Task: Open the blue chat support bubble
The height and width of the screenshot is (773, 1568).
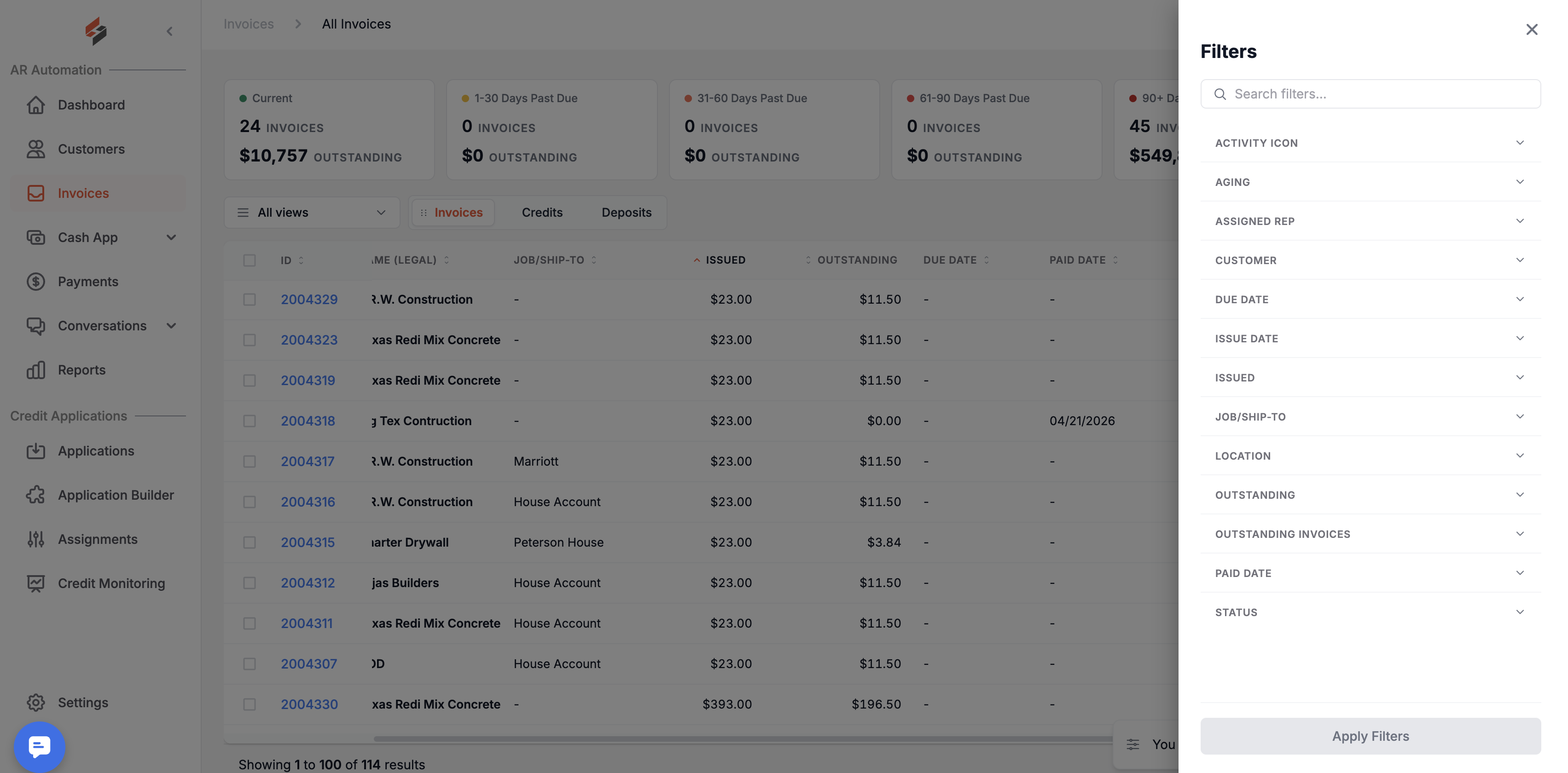Action: (40, 747)
